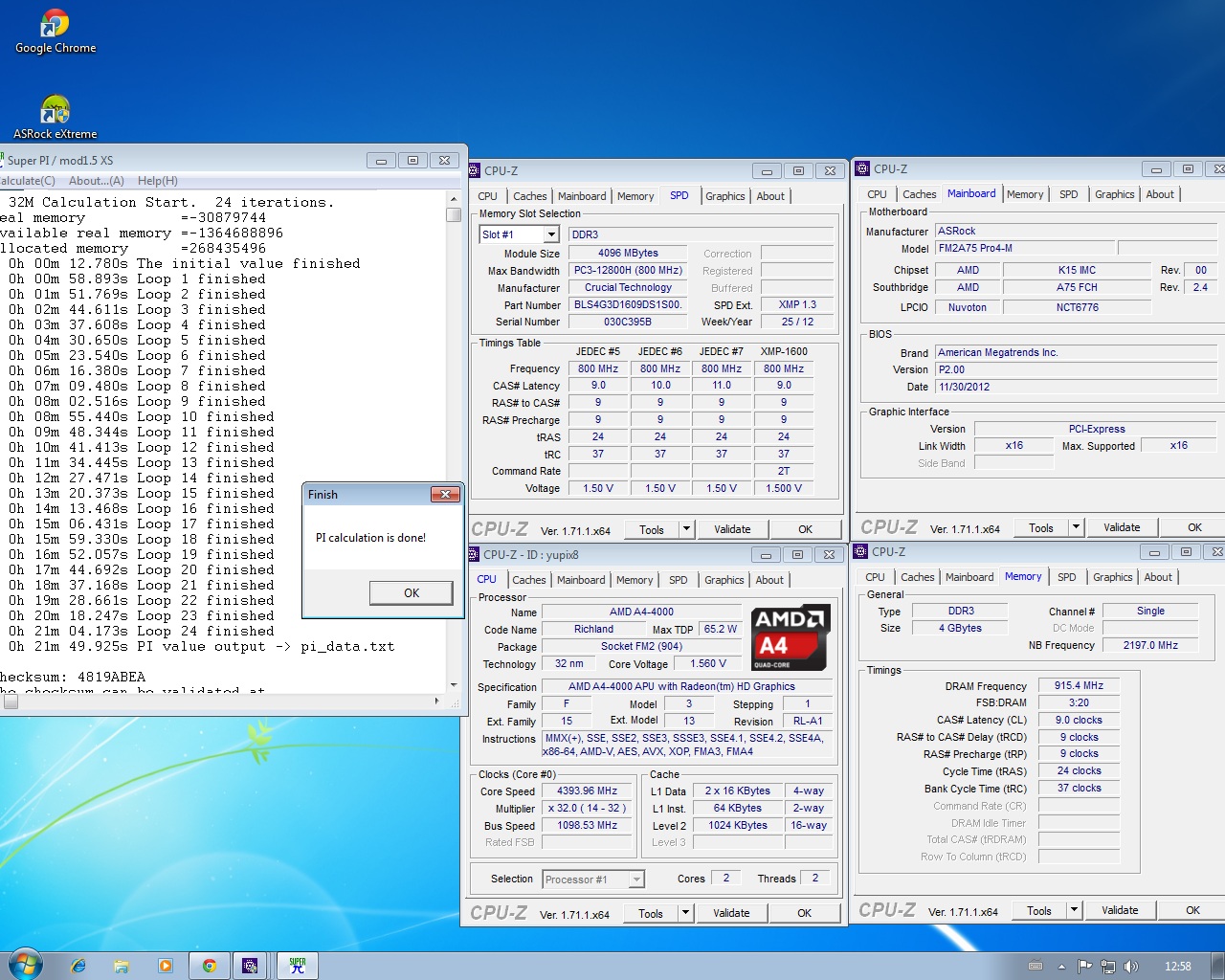Click keyboard tray icon
Viewport: 1225px width, 980px height.
point(1036,967)
